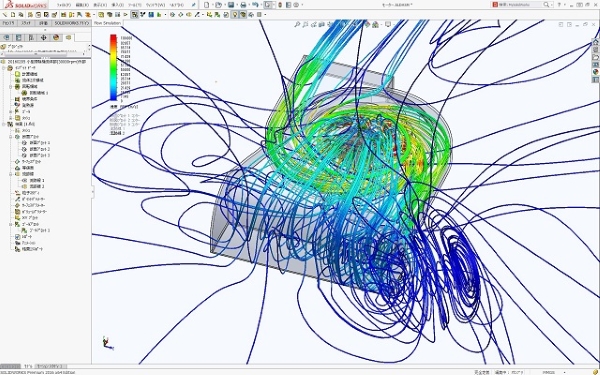The width and height of the screenshot is (600, 375).
Task: Switch to the Flow Simulation tab
Action: [108, 23]
